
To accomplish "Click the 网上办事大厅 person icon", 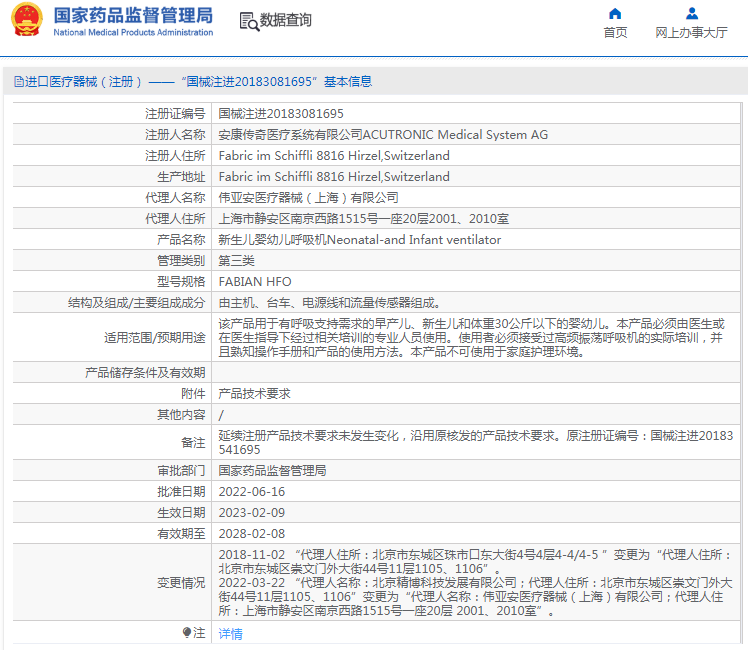I will coord(691,13).
